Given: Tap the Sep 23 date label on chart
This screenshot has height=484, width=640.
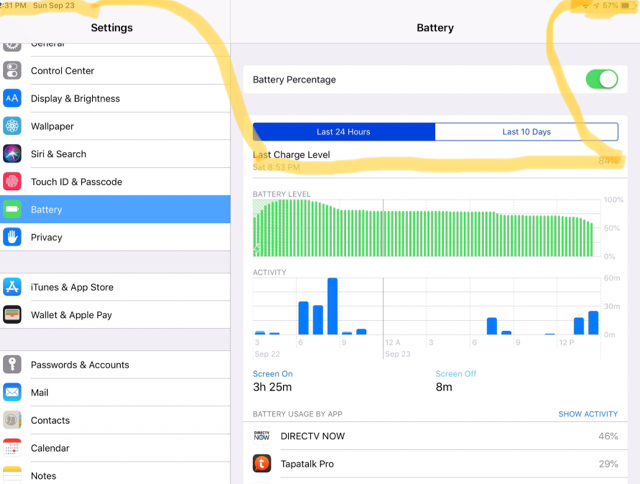Looking at the screenshot, I should 398,354.
